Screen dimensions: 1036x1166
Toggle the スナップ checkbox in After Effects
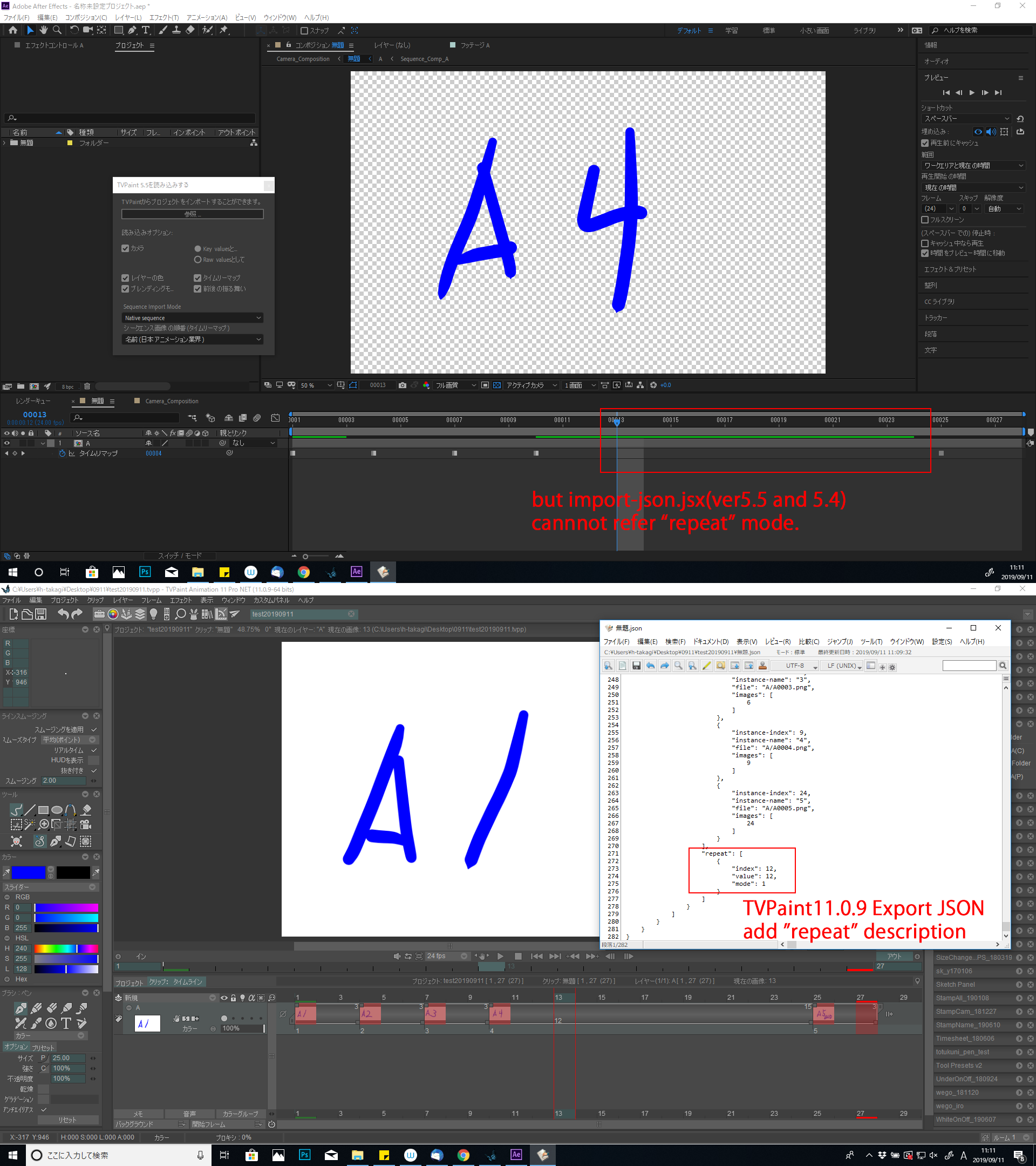[x=304, y=31]
